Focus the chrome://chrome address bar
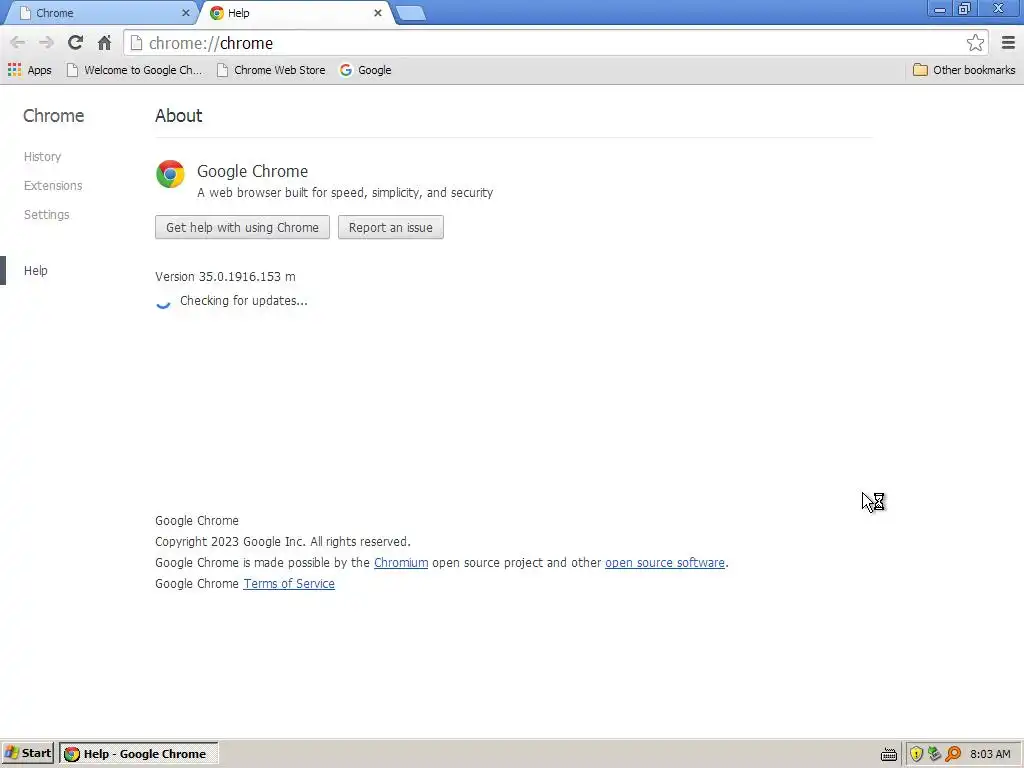The height and width of the screenshot is (768, 1024). click(555, 43)
